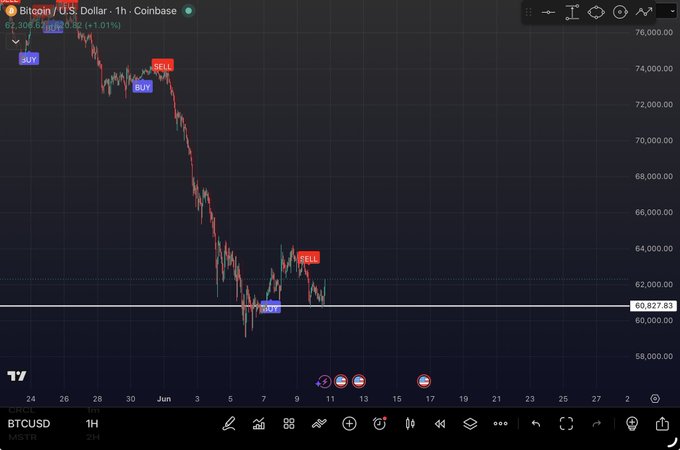Viewport: 680px width, 450px height.
Task: Click the 27 date on time axis
Action: 596,398
